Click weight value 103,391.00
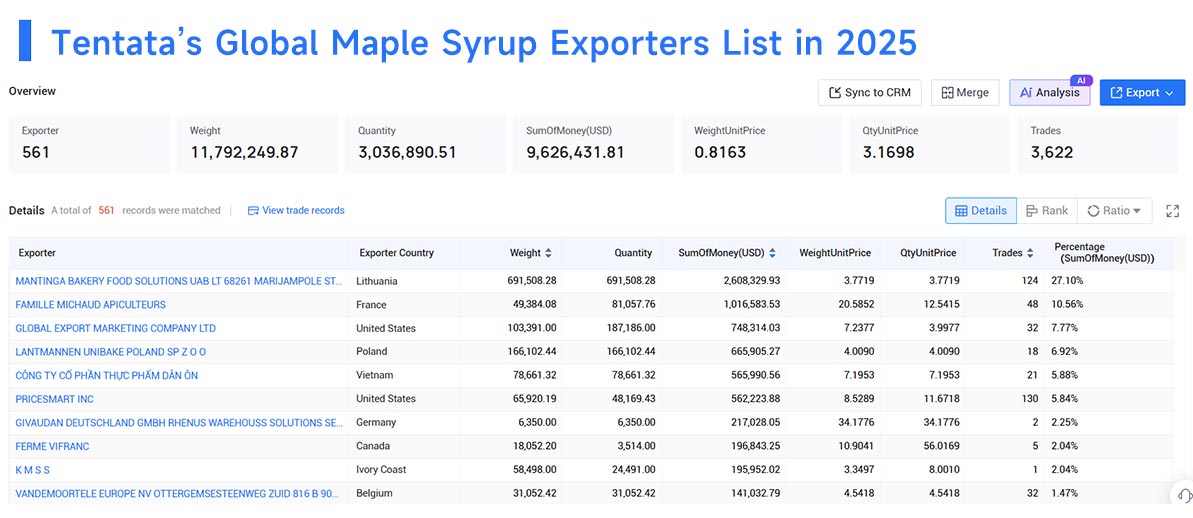This screenshot has height=518, width=1193. [x=531, y=328]
